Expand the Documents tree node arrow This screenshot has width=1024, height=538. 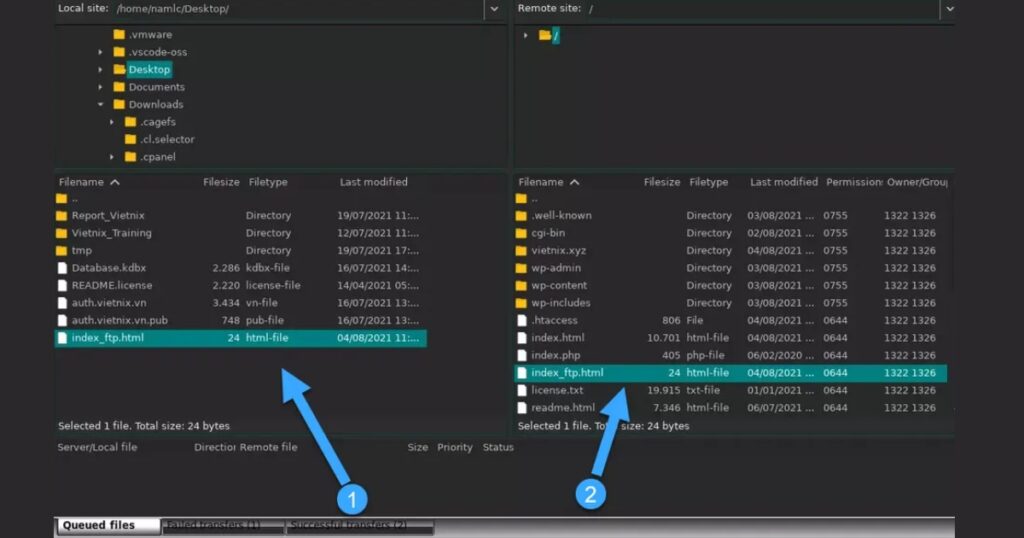(100, 87)
